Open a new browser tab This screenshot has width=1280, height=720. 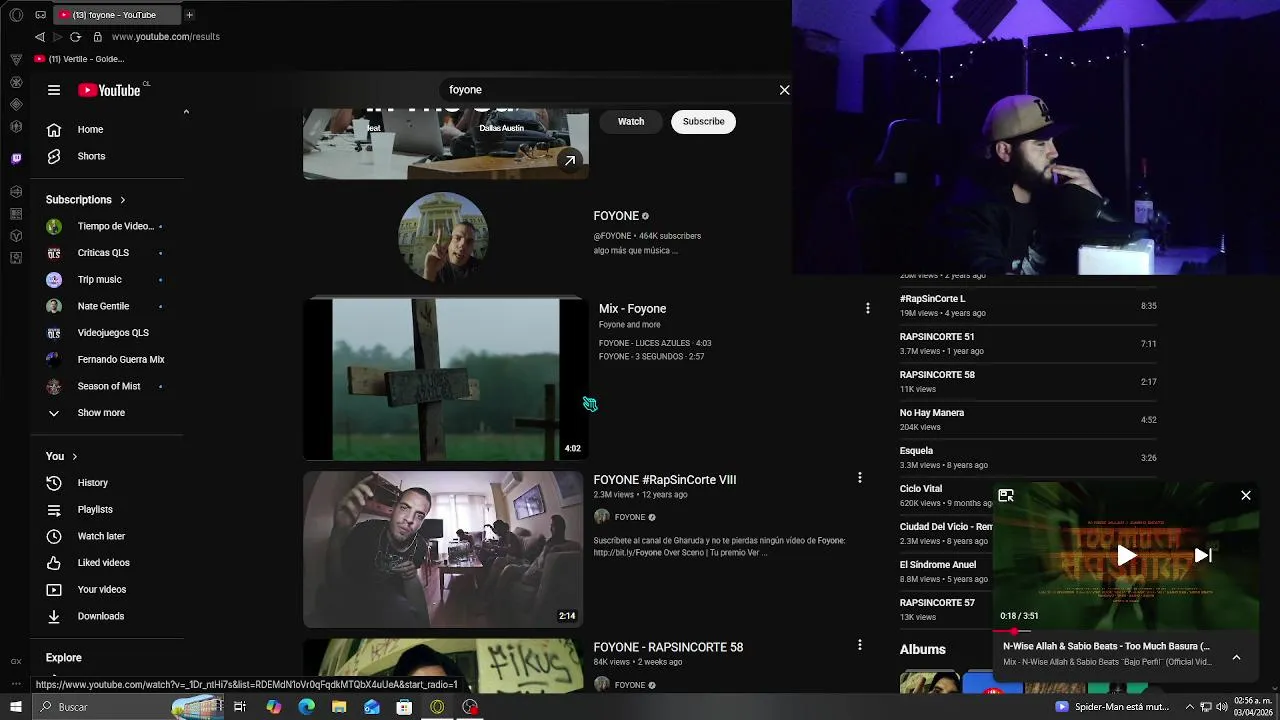[189, 15]
